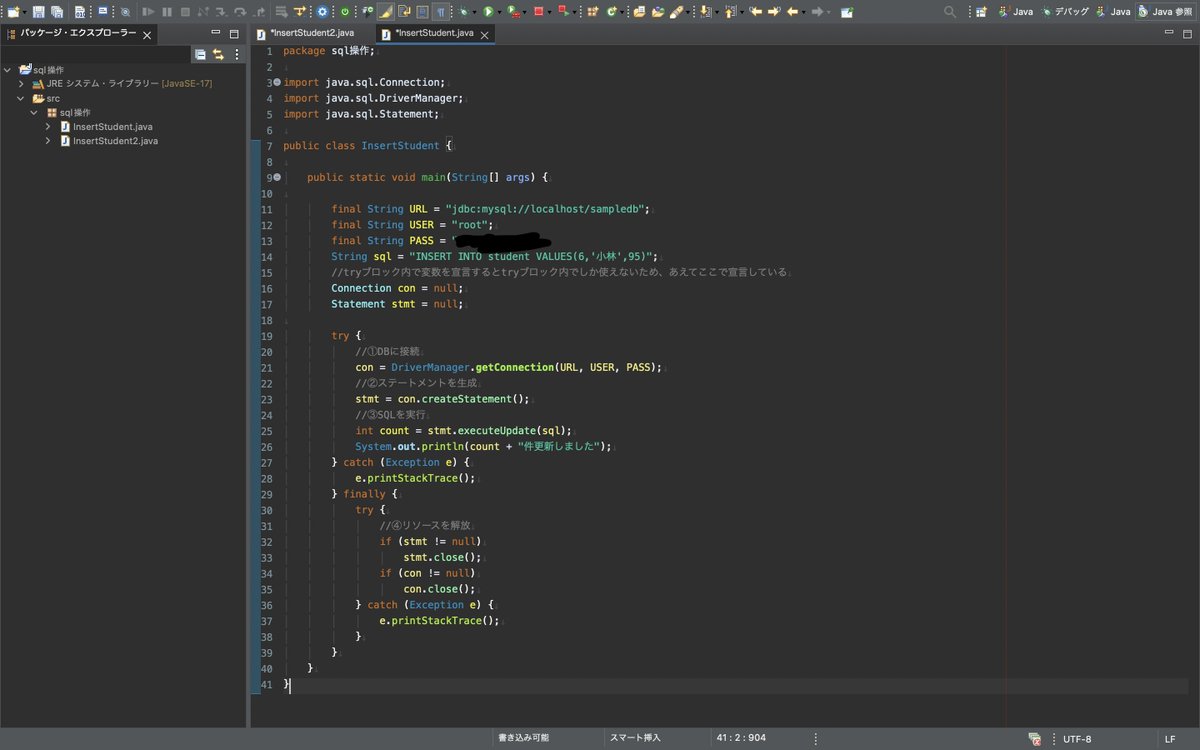This screenshot has width=1200, height=750.
Task: Go to Last Edit Location icon
Action: point(756,12)
